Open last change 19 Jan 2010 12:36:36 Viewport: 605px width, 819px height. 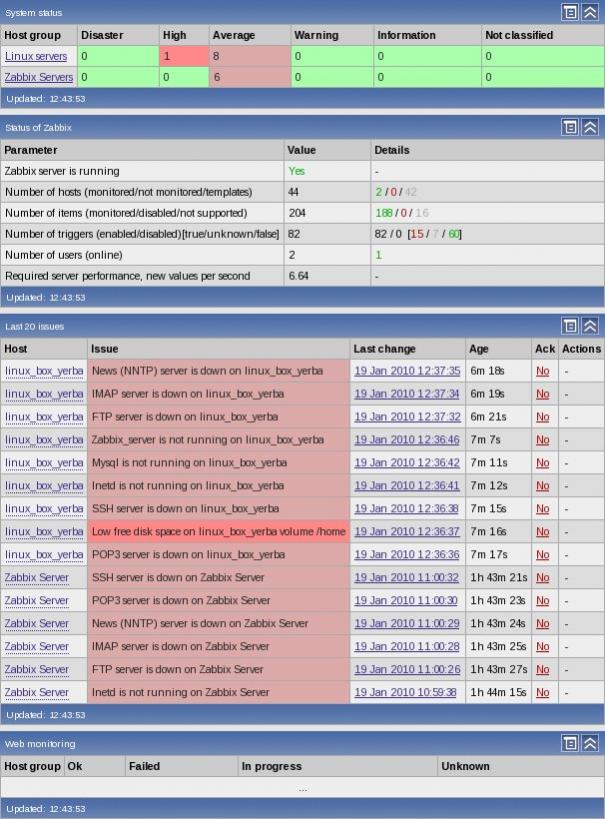(407, 555)
